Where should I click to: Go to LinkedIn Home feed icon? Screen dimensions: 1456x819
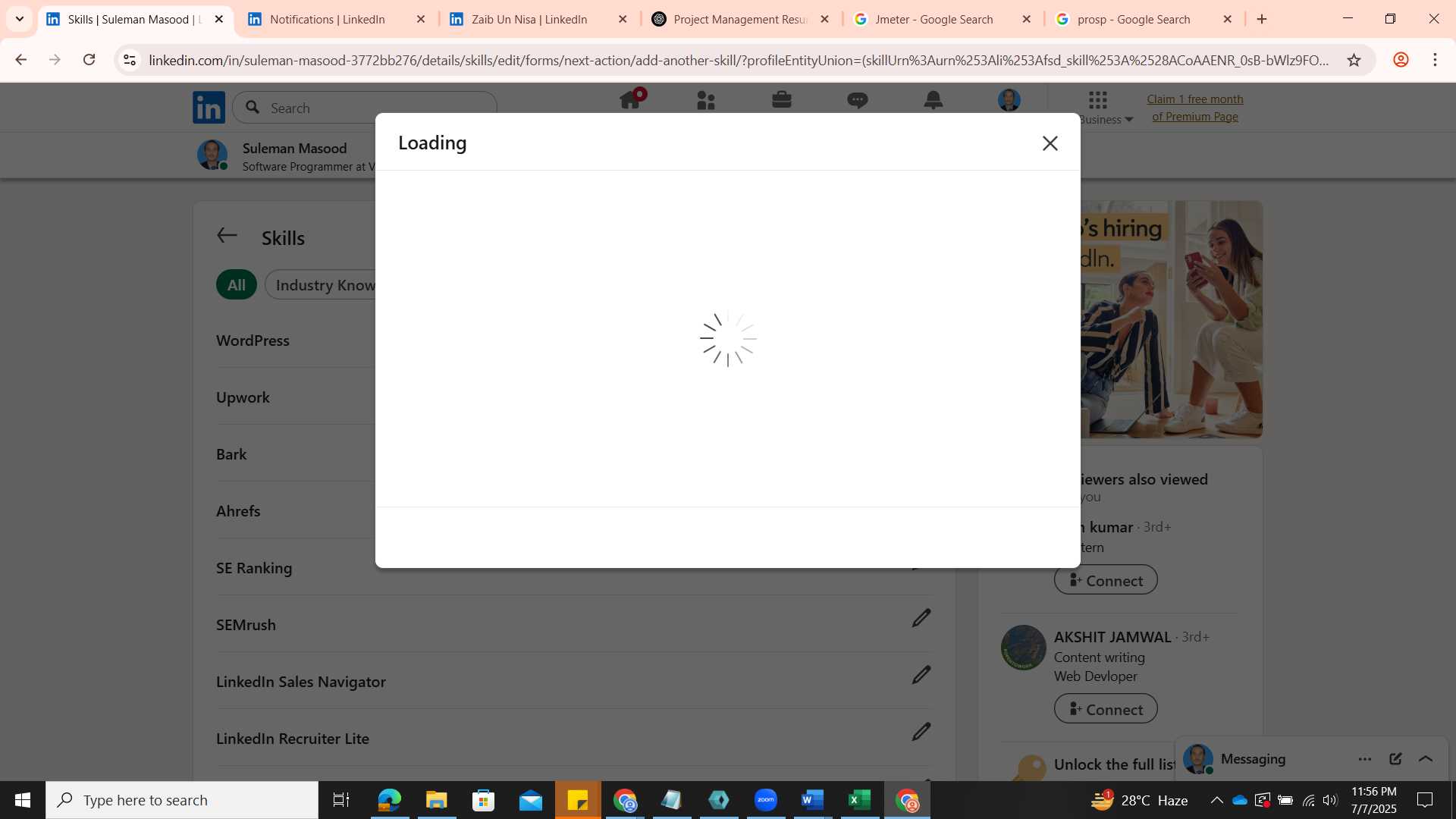click(631, 100)
